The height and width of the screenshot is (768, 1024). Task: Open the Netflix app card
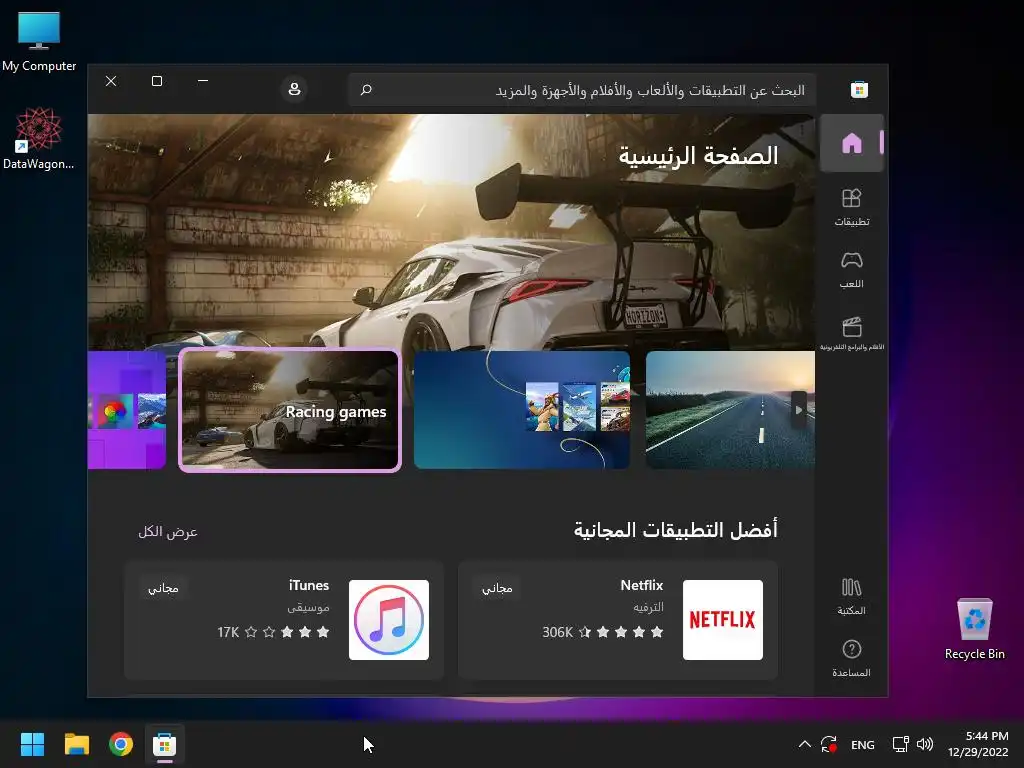click(x=618, y=620)
